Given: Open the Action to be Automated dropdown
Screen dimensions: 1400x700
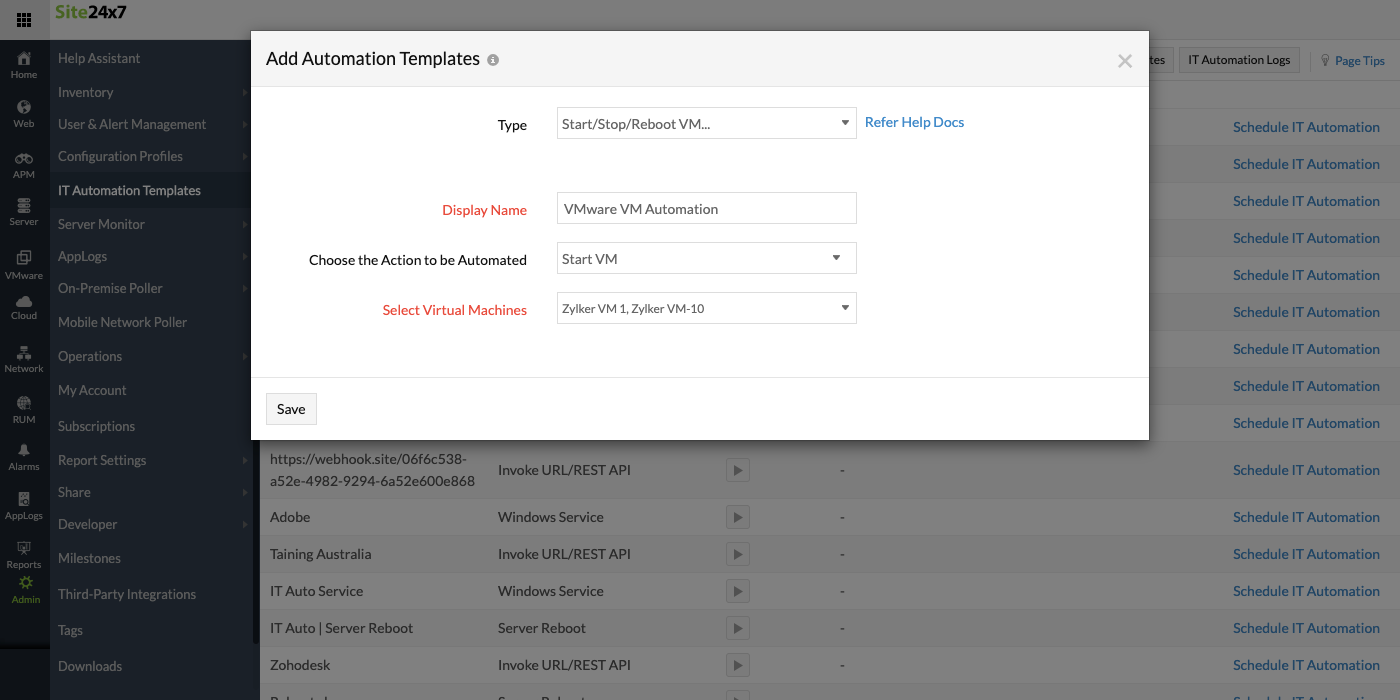Looking at the screenshot, I should (706, 258).
